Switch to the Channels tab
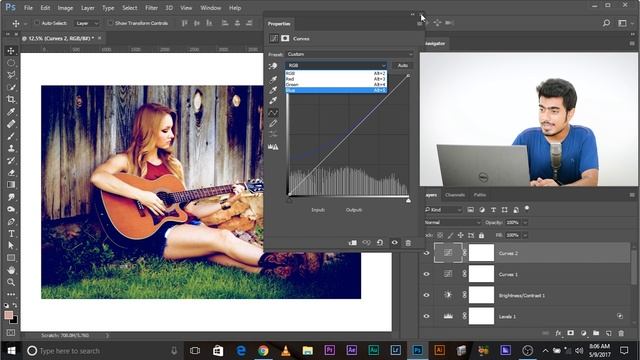Viewport: 640px width, 360px height. [x=455, y=195]
